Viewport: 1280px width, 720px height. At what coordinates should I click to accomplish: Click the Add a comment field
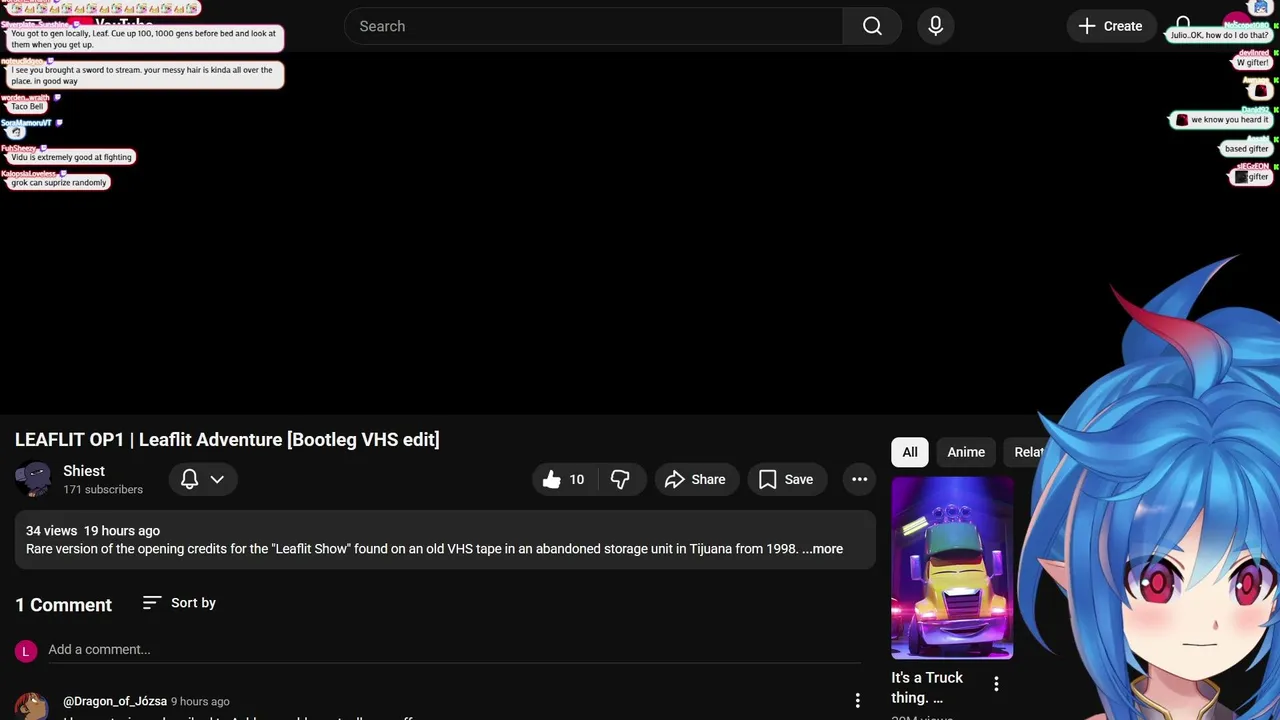[454, 650]
